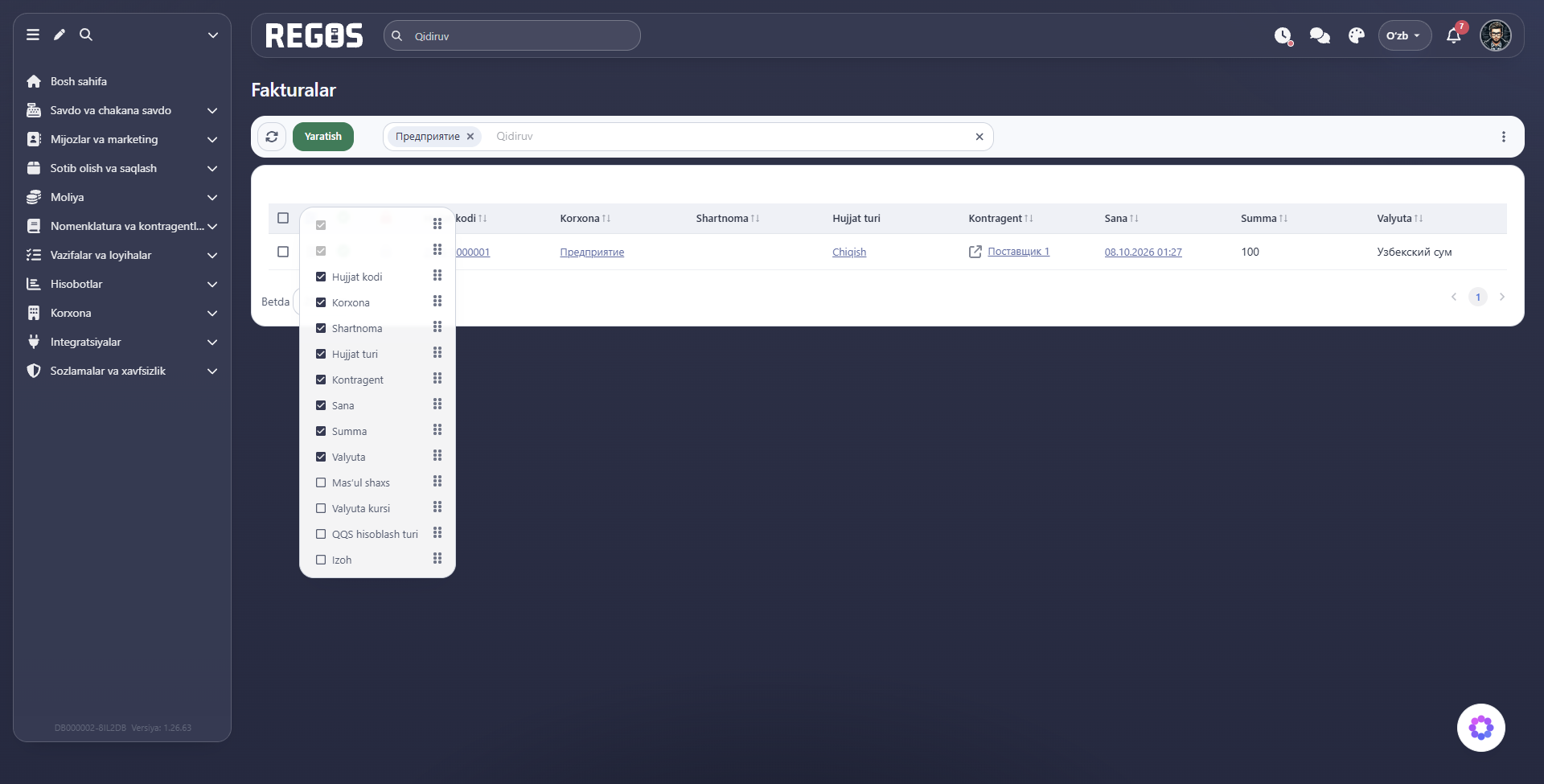Expand Savdo va chakana savdo menu
Viewport: 1544px width, 784px height.
(122, 110)
